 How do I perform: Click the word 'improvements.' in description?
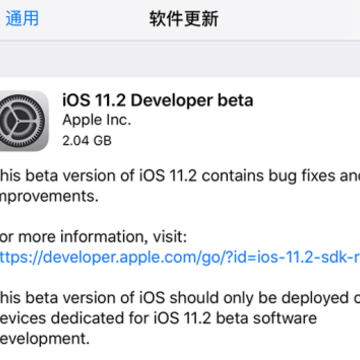point(49,196)
